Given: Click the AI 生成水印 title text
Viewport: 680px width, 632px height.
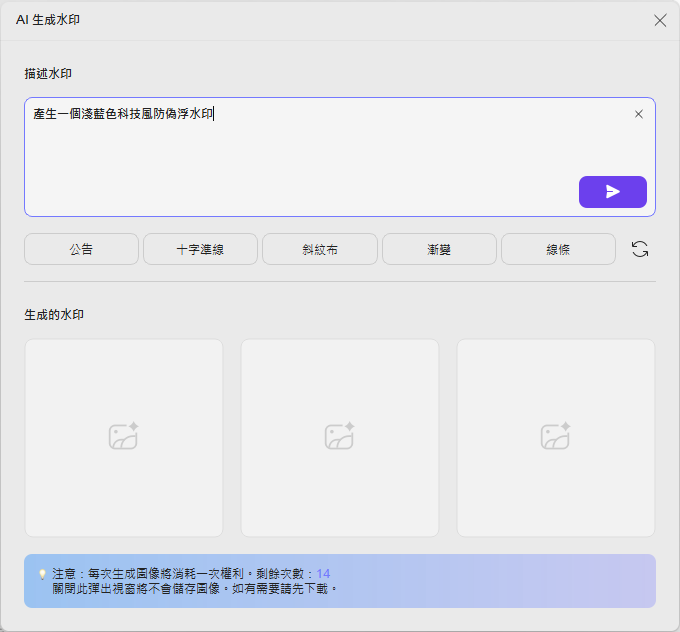Looking at the screenshot, I should (48, 20).
